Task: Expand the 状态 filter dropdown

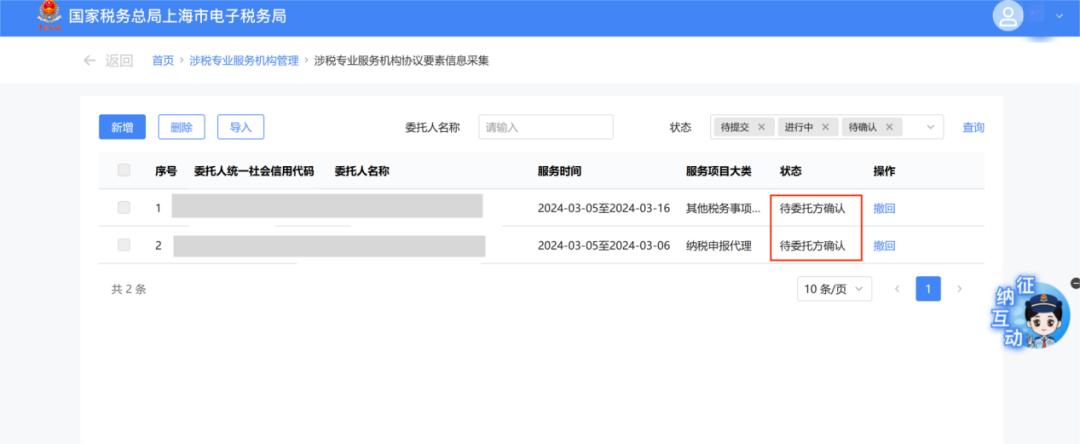Action: [x=931, y=127]
